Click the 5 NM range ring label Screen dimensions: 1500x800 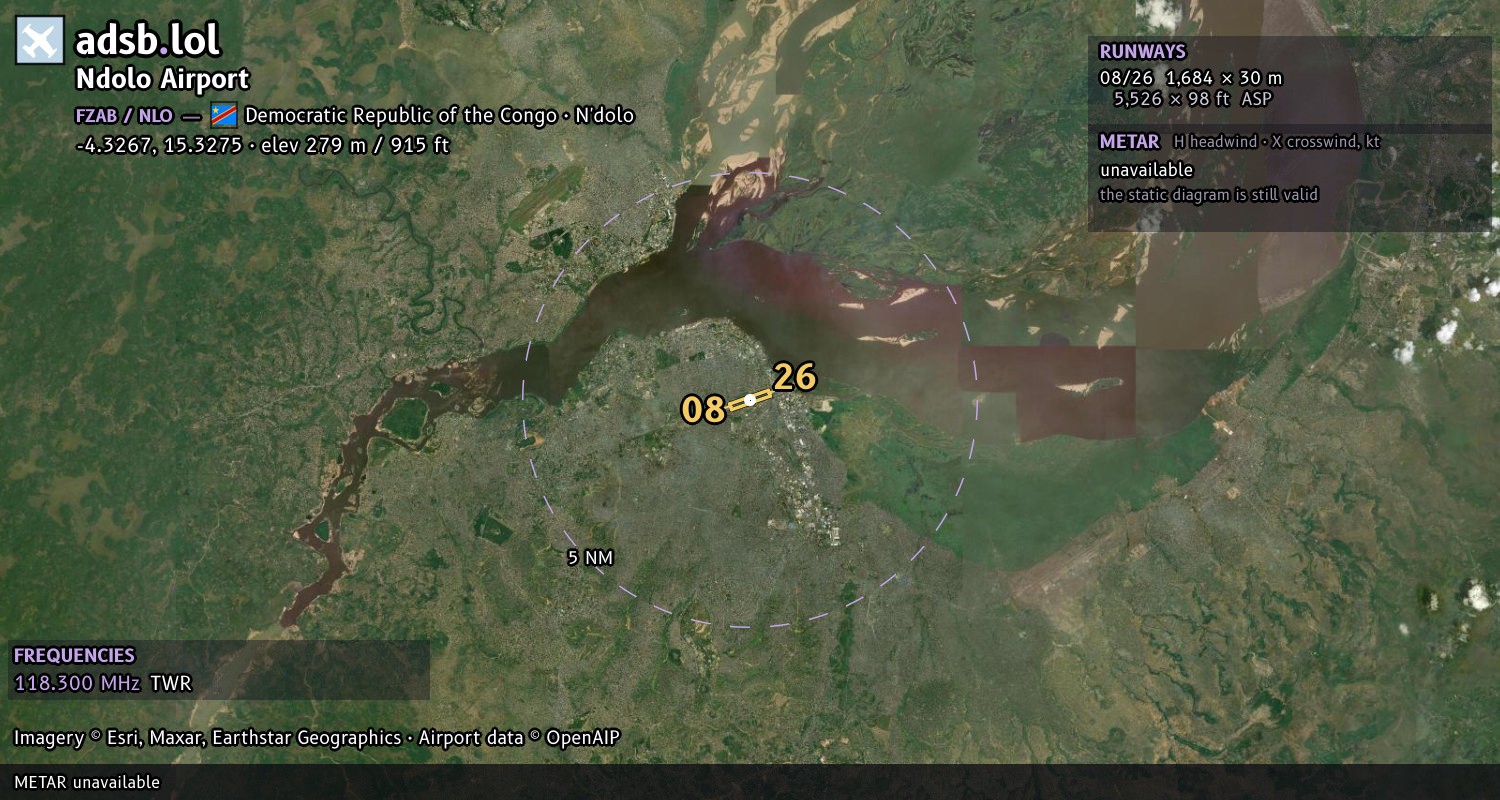(590, 558)
